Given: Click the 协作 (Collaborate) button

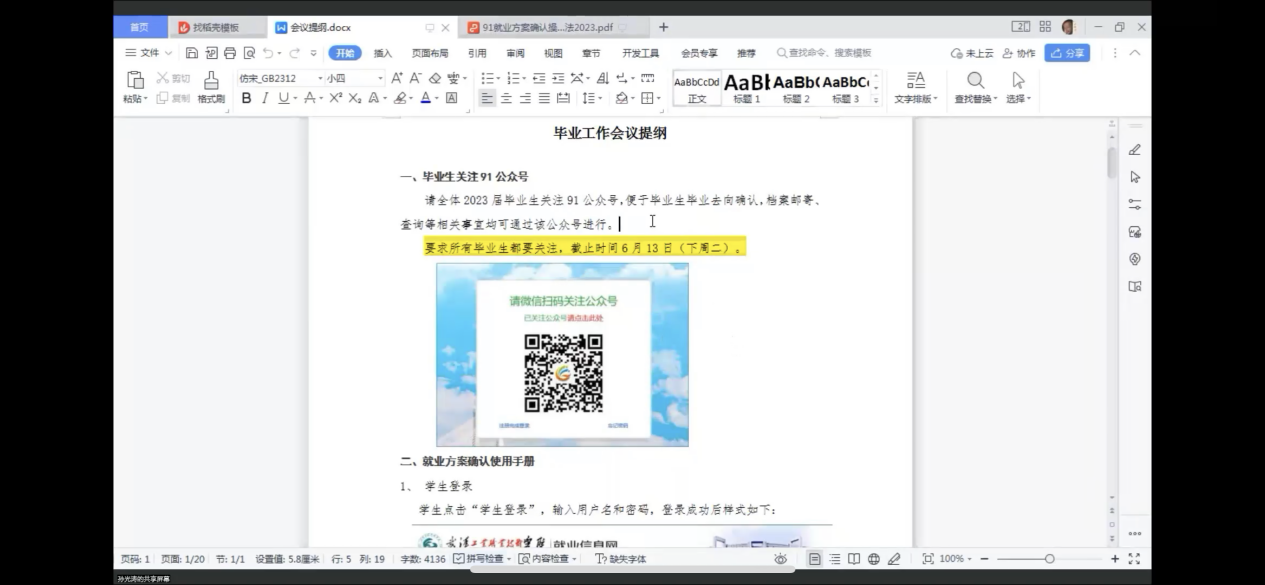Looking at the screenshot, I should point(1019,53).
